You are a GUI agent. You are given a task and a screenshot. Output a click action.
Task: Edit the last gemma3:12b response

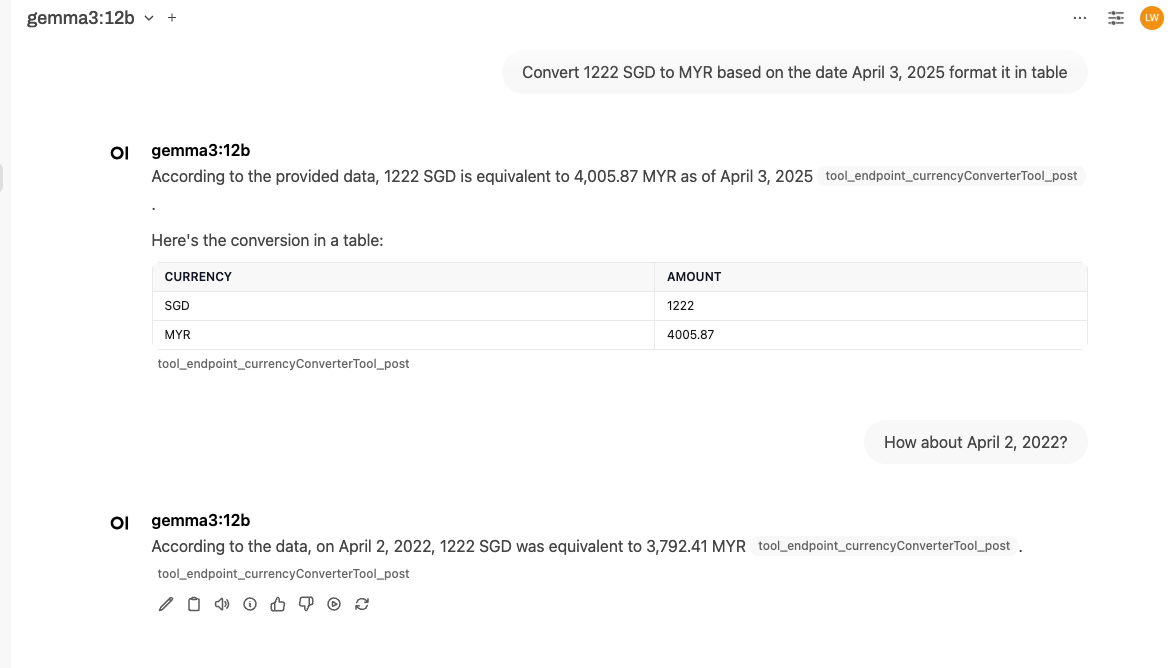166,604
